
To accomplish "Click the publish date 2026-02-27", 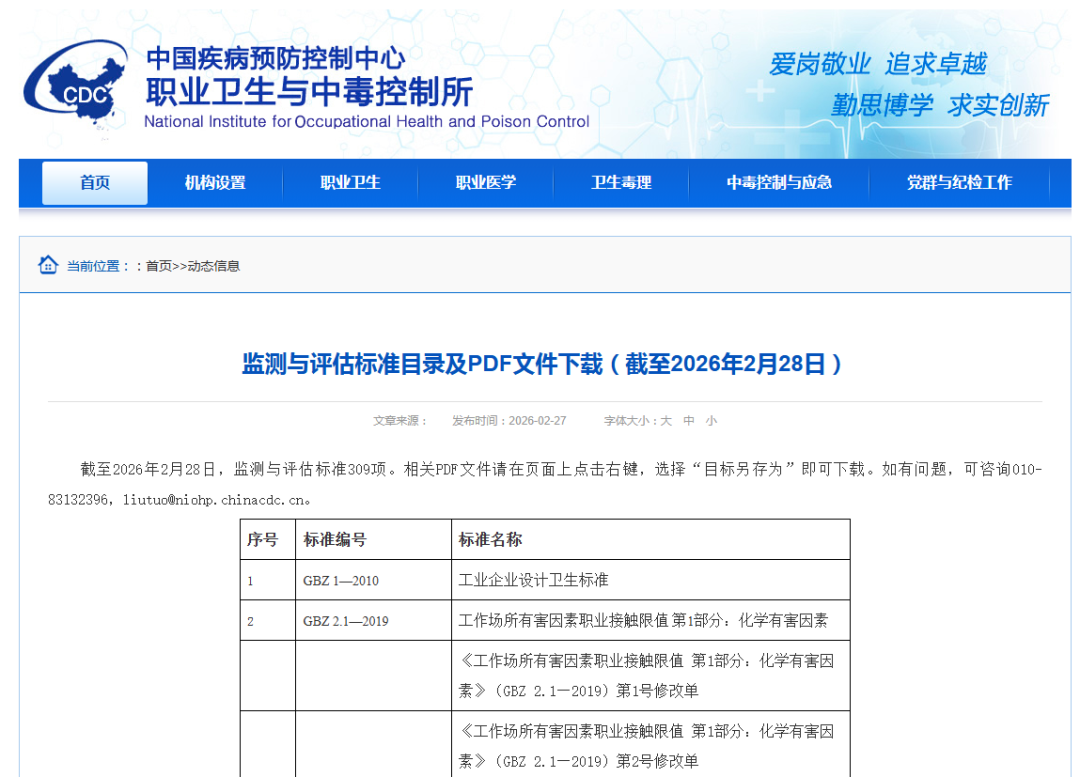I will coord(537,421).
